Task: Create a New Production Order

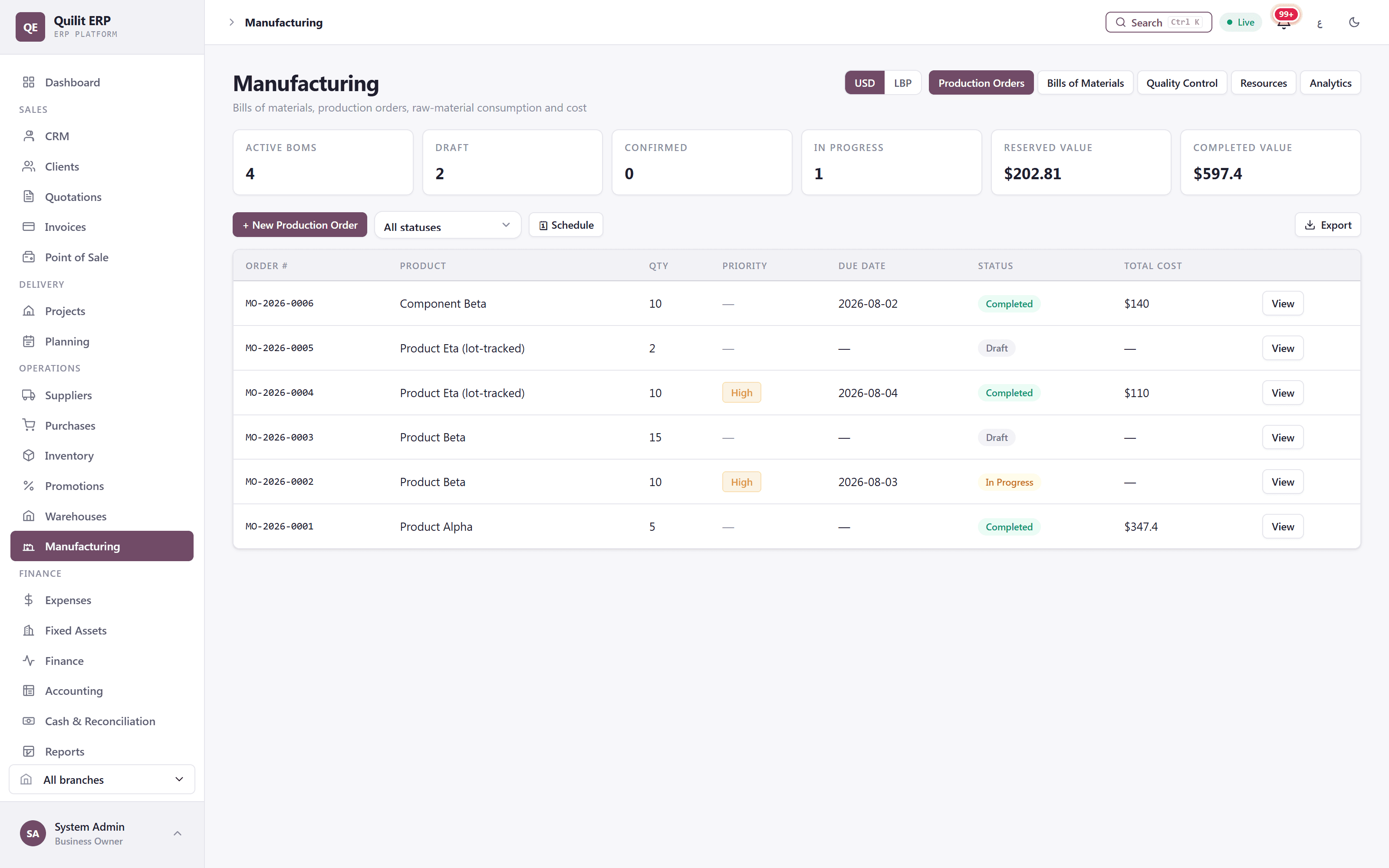Action: tap(300, 224)
